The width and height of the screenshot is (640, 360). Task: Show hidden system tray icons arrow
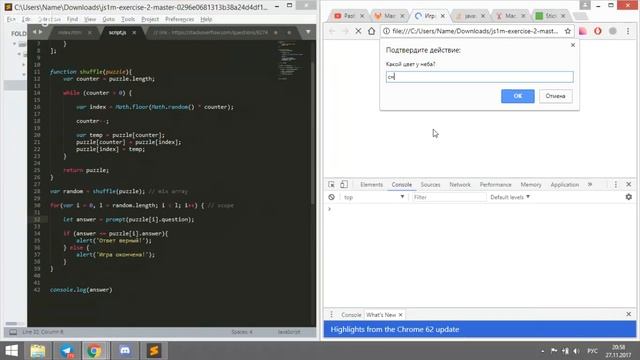pyautogui.click(x=542, y=351)
